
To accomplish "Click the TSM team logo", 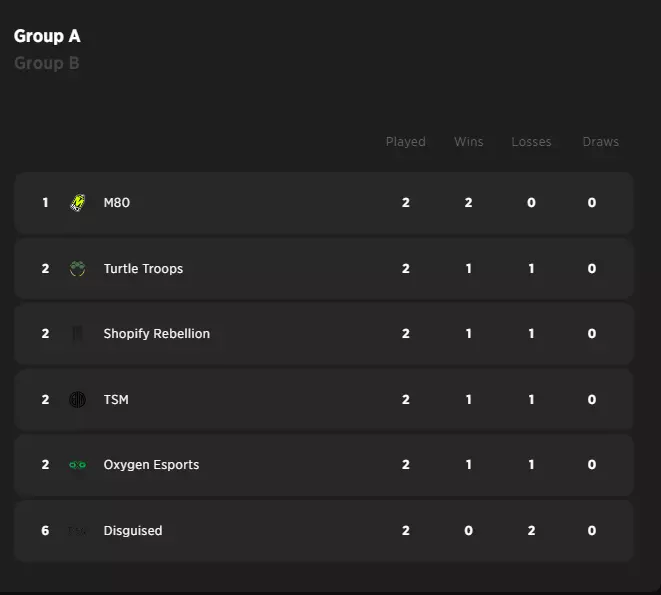I will (78, 399).
